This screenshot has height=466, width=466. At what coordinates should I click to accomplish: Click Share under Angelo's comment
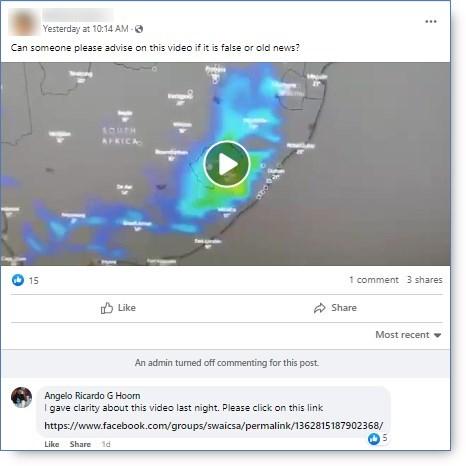[80, 444]
